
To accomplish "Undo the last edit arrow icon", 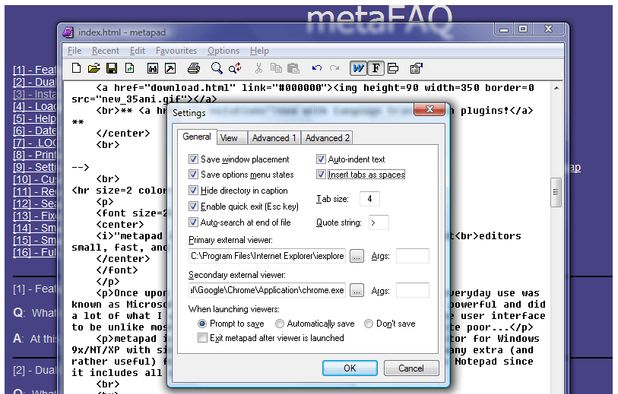I will pos(316,69).
